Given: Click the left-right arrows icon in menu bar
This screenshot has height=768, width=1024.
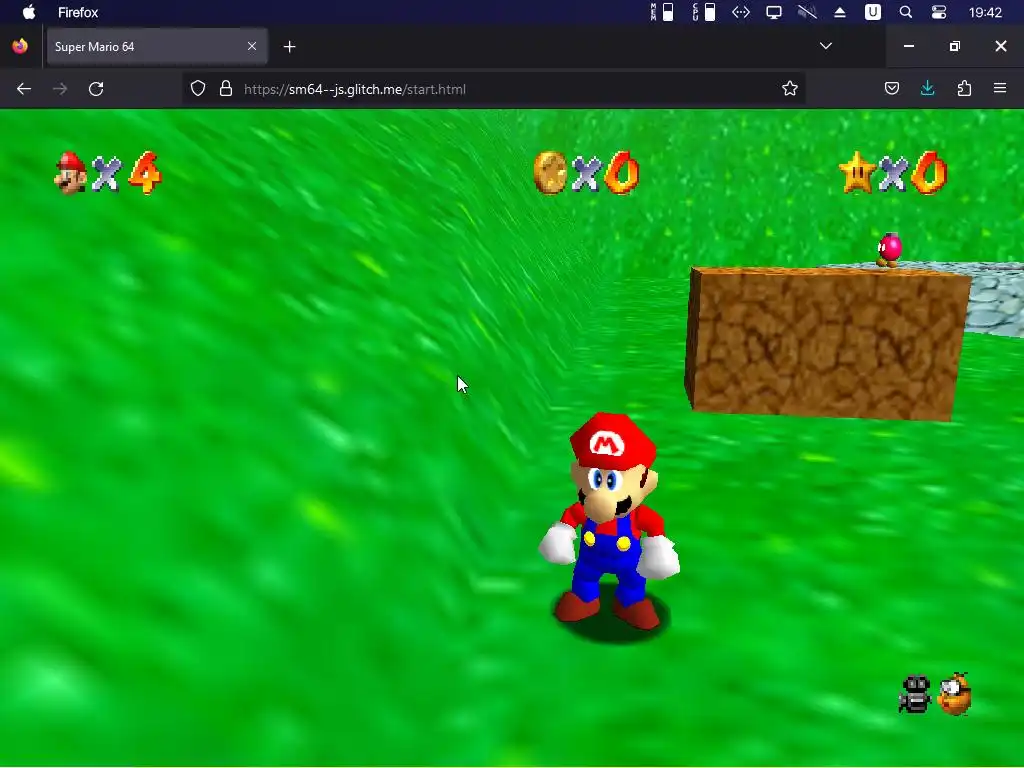Looking at the screenshot, I should tap(741, 12).
